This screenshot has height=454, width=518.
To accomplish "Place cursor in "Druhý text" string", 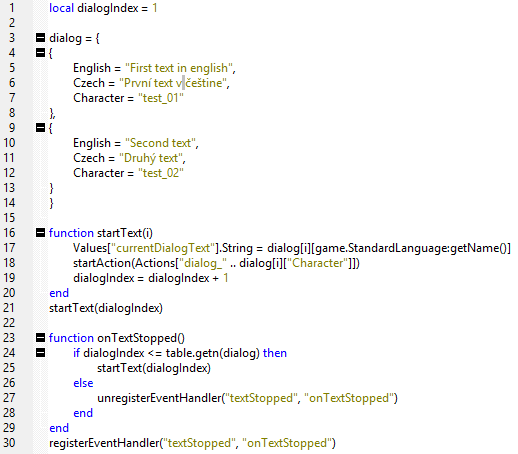I will pos(151,158).
